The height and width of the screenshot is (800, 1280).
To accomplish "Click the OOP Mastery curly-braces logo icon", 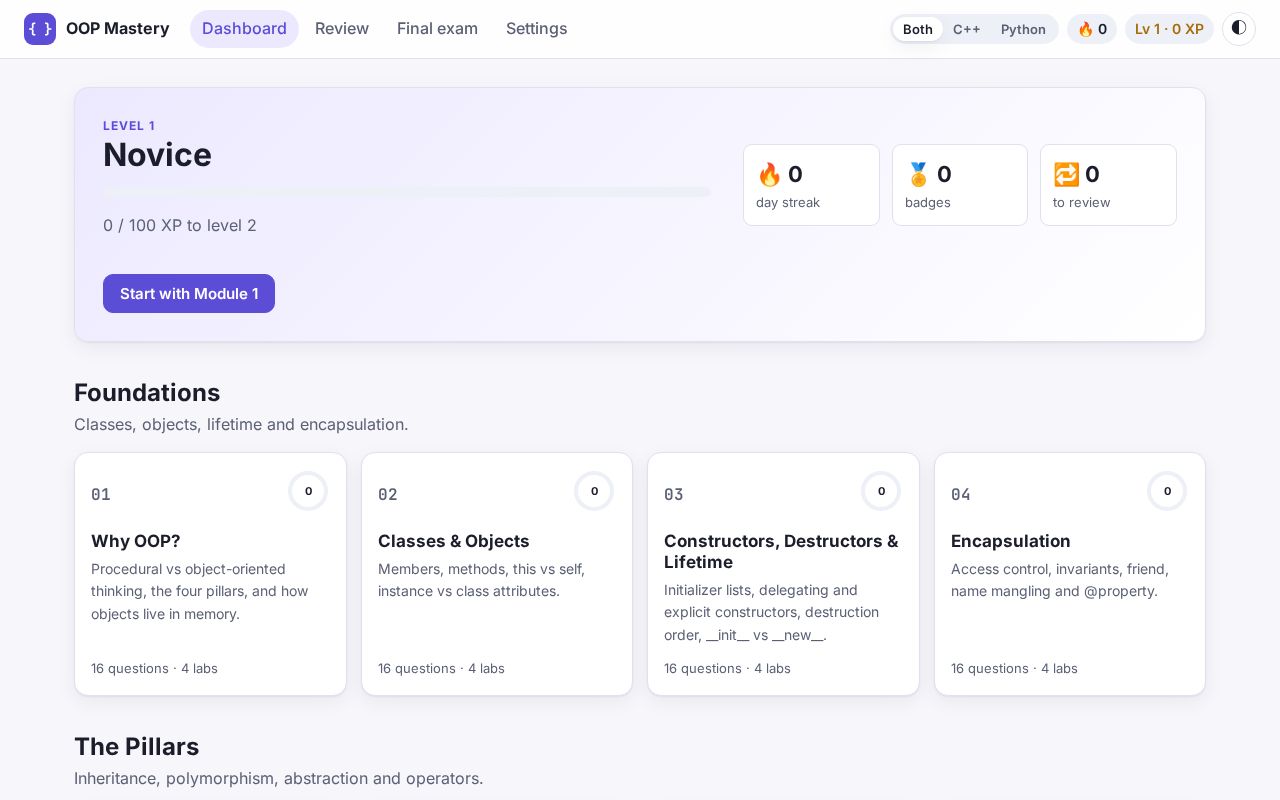I will coord(40,29).
